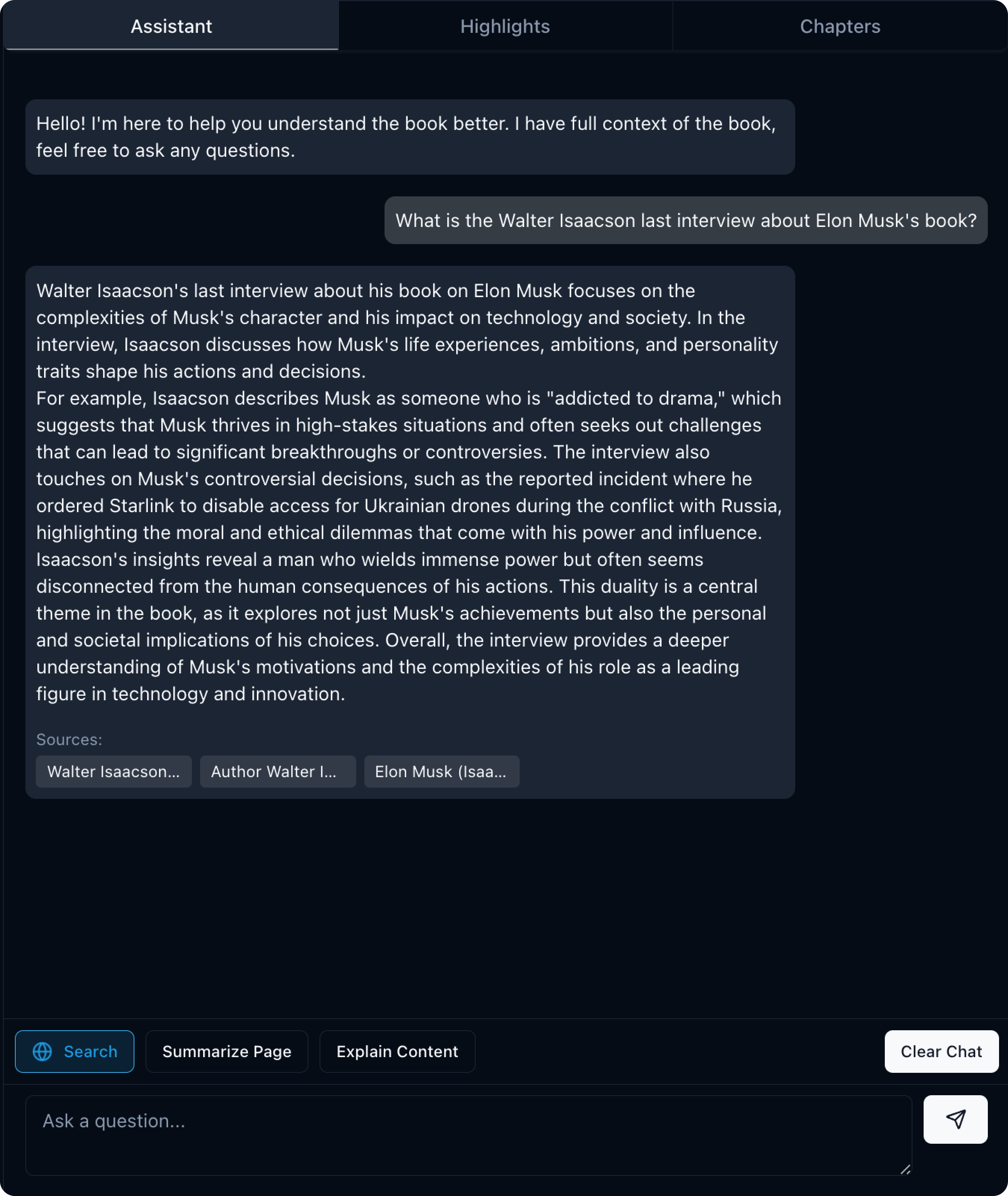
Task: Switch to the Chapters tab
Action: 840,26
